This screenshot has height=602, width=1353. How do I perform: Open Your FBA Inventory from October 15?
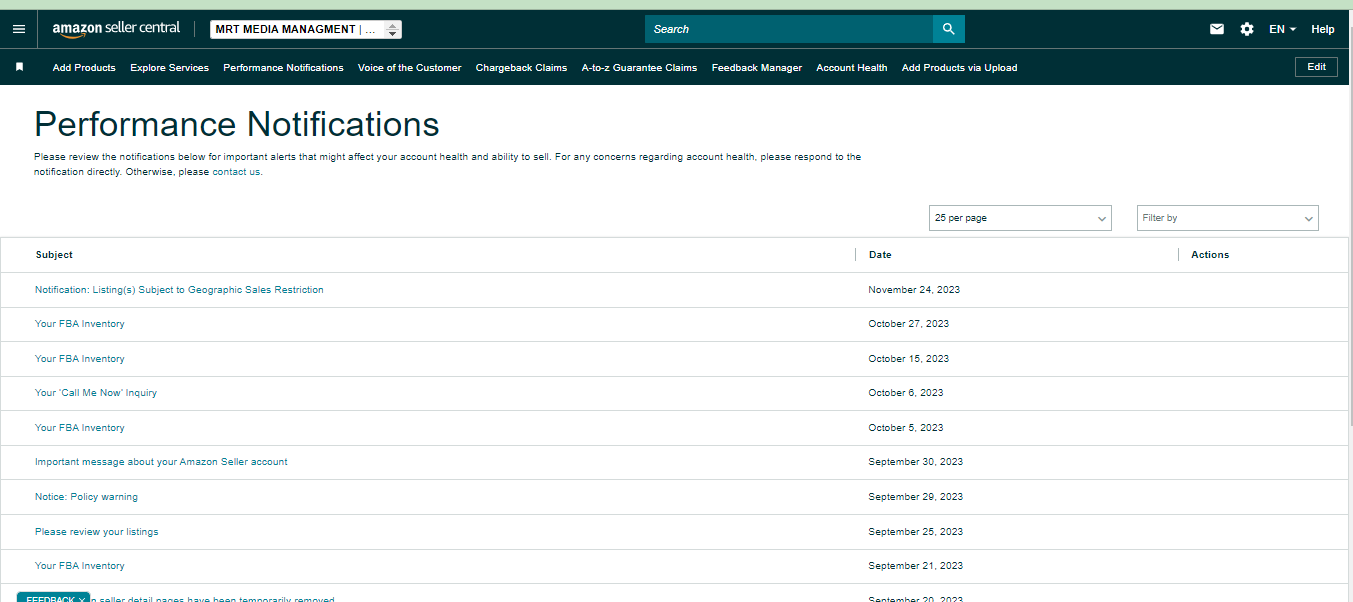80,359
